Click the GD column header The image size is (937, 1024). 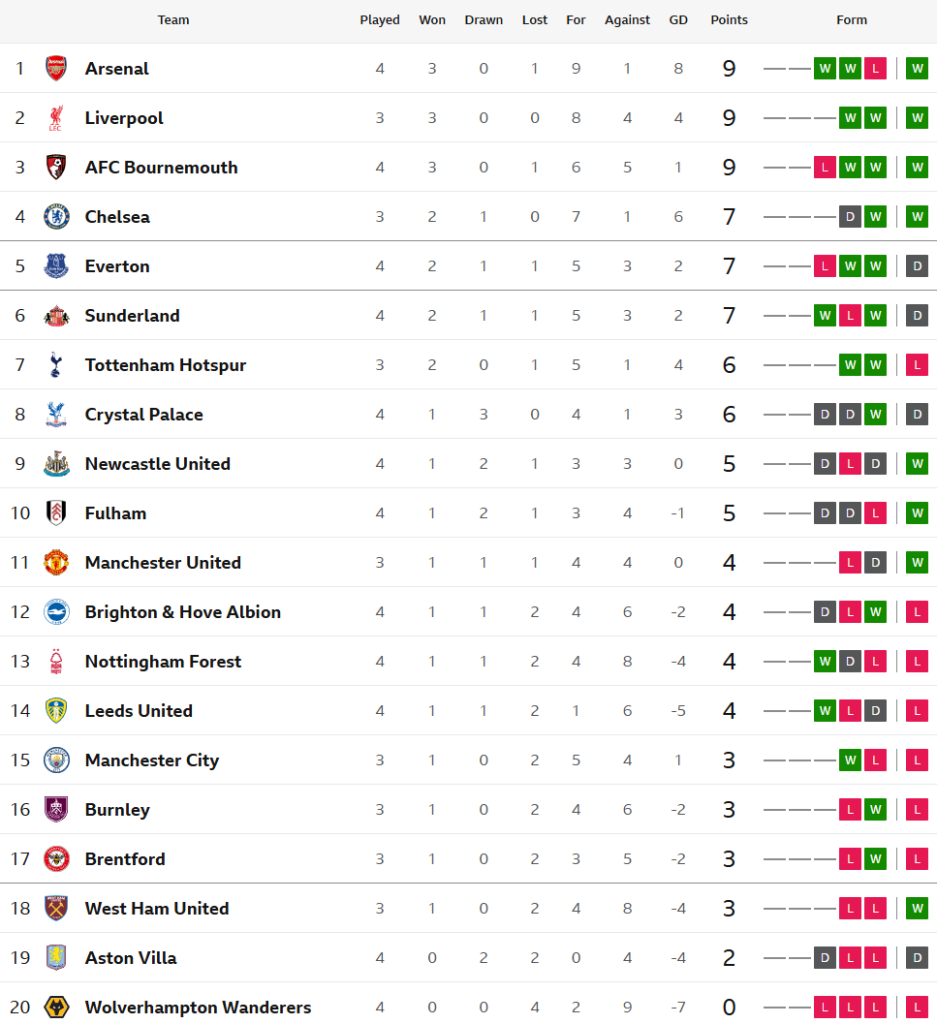[678, 20]
